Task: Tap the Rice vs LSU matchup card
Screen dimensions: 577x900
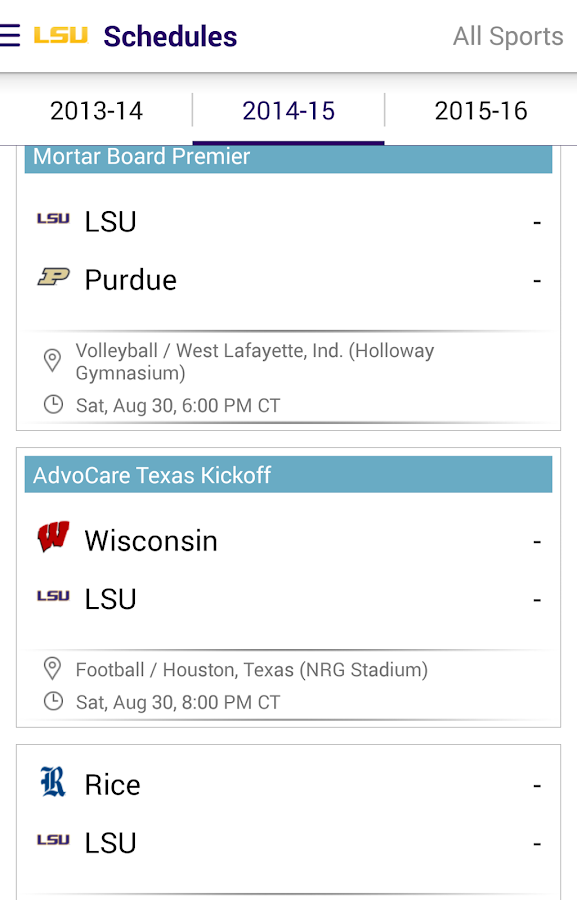Action: click(288, 815)
